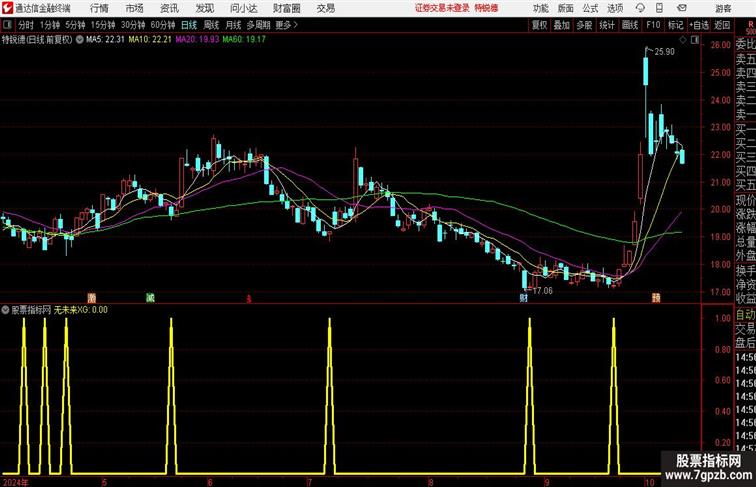Open the 市场 menu
Image resolution: width=756 pixels, height=487 pixels.
pyautogui.click(x=135, y=8)
